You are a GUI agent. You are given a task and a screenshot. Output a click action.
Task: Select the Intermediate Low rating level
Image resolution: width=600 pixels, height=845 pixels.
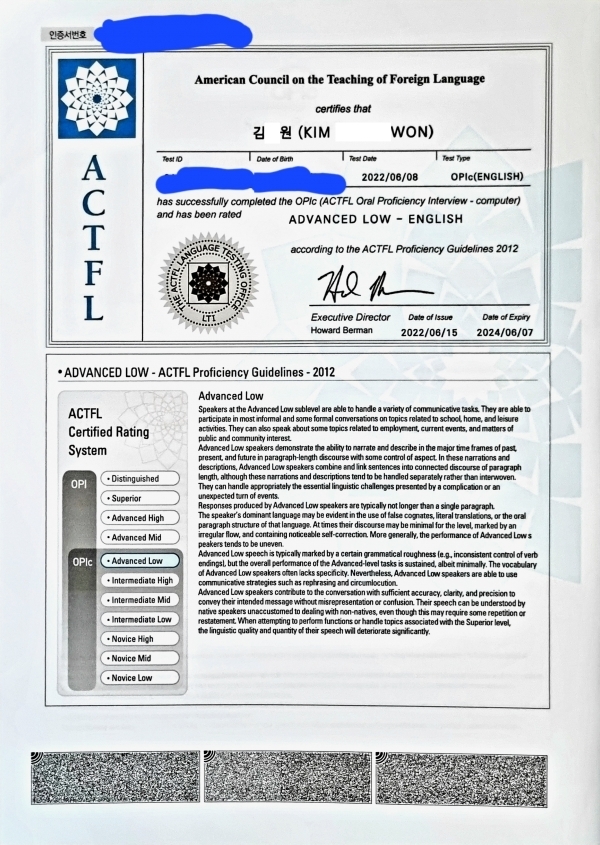140,619
